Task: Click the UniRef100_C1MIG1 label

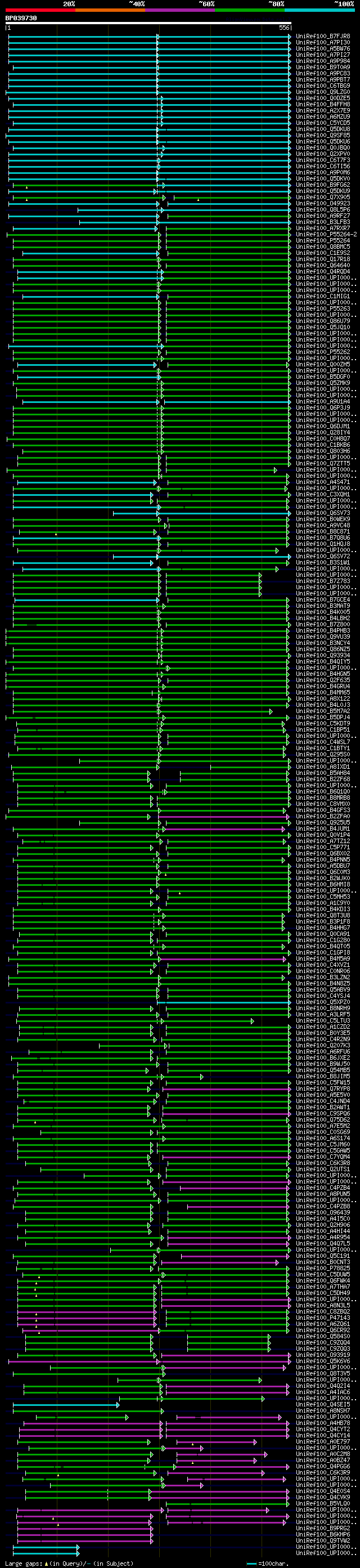Action: pyautogui.click(x=323, y=297)
